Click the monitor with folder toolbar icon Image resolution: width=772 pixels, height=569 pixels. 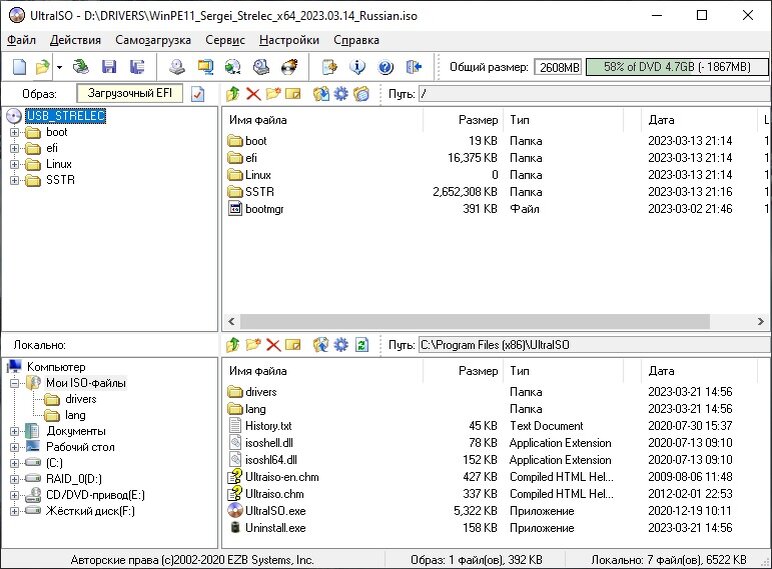click(x=205, y=66)
